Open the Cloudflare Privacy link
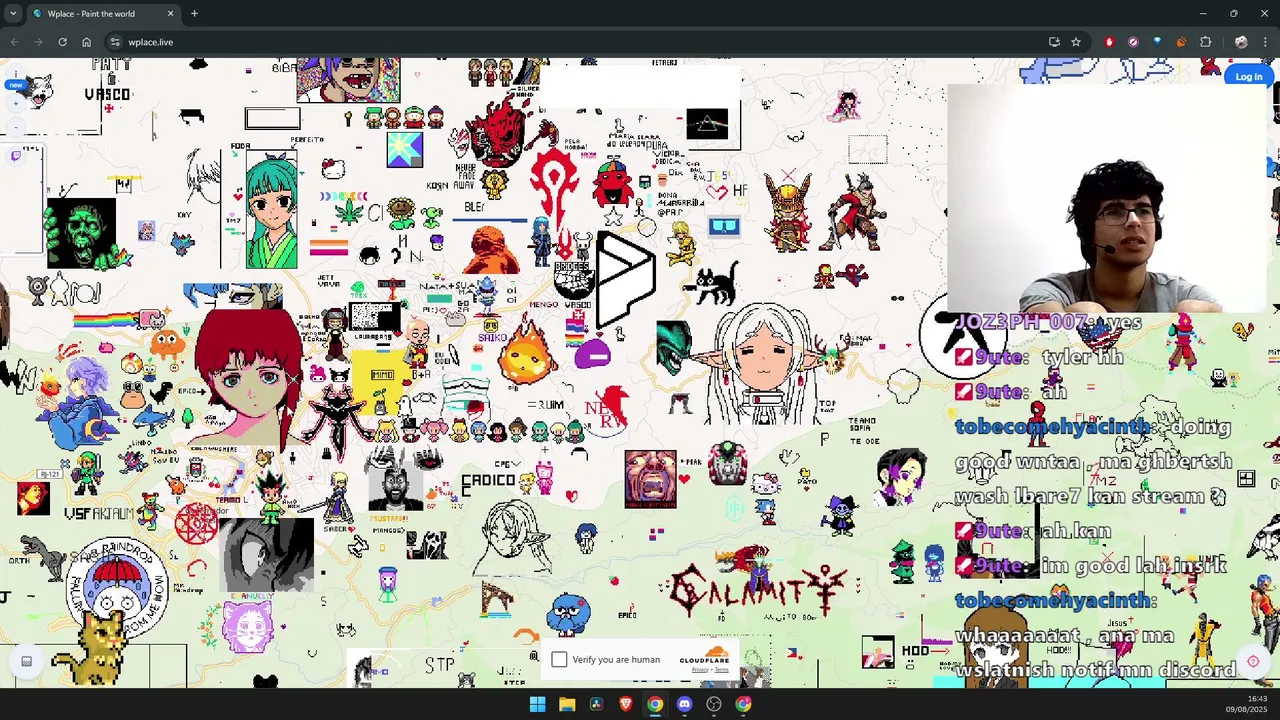The image size is (1280, 720). click(699, 669)
